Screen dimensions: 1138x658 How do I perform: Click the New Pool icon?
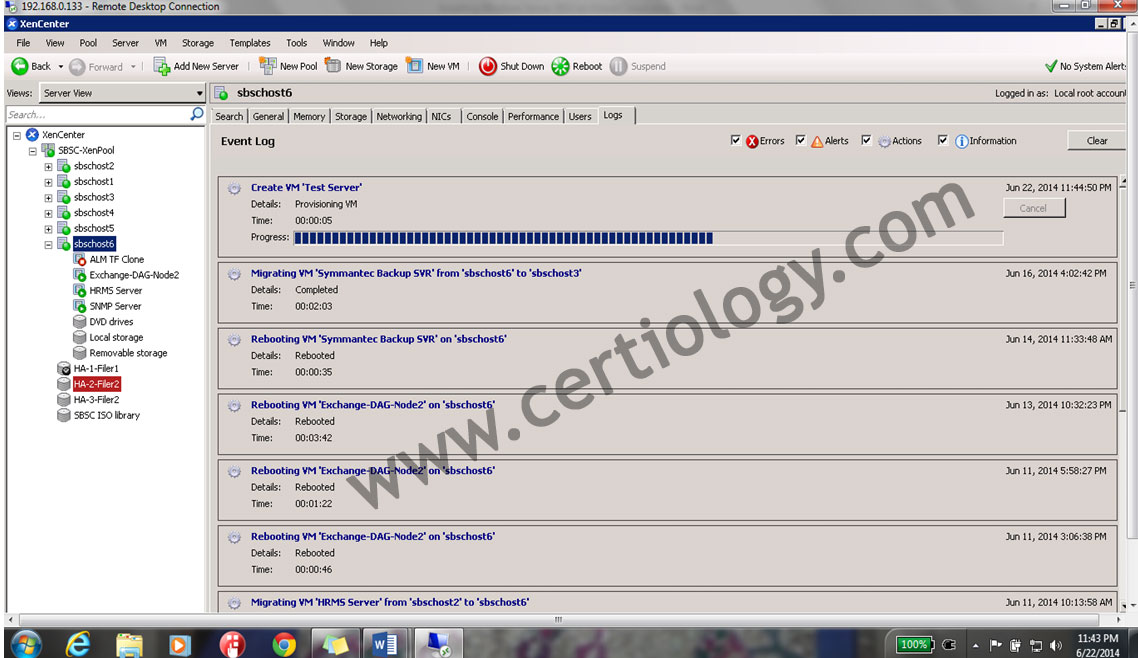point(268,66)
